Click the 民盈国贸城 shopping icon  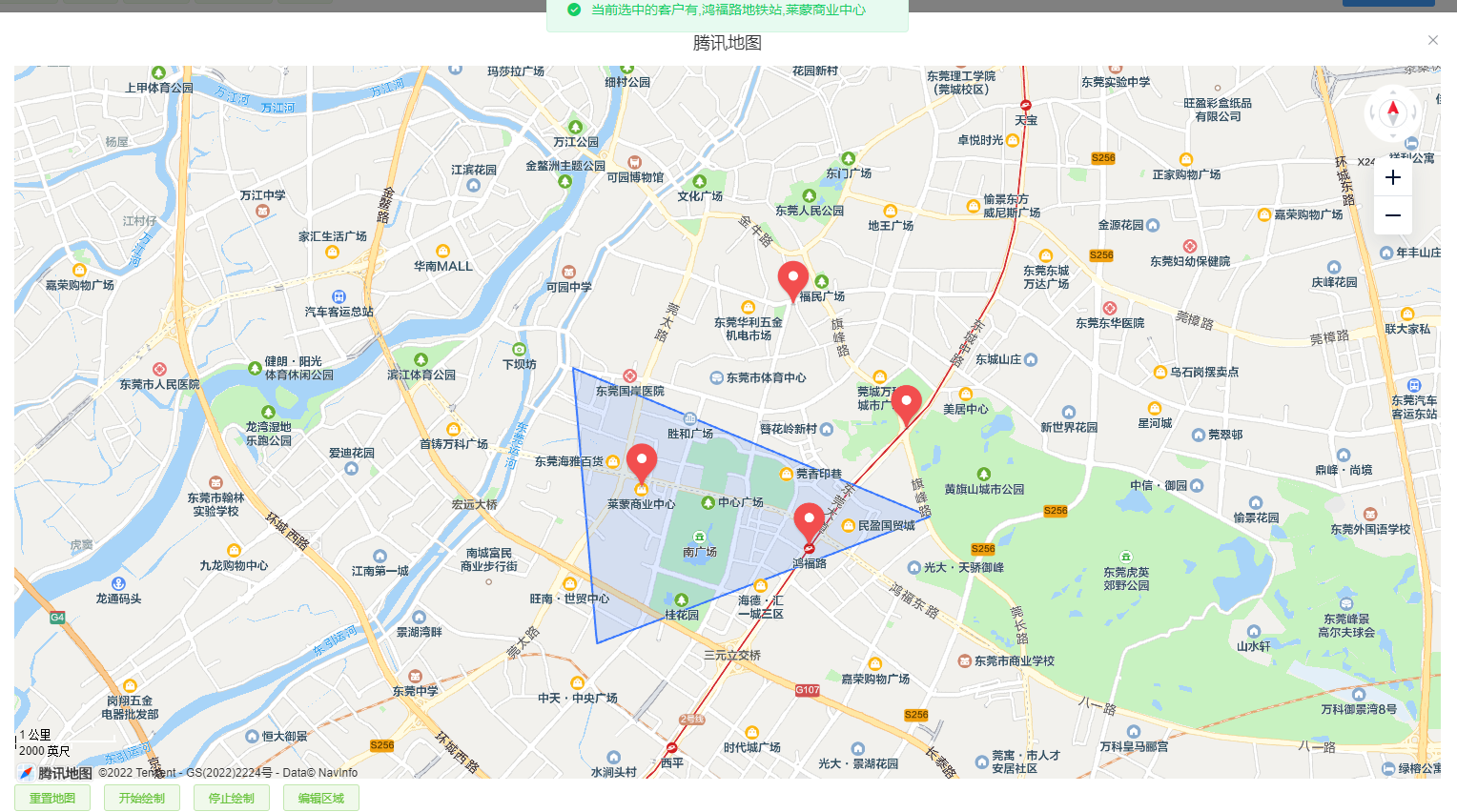click(848, 525)
